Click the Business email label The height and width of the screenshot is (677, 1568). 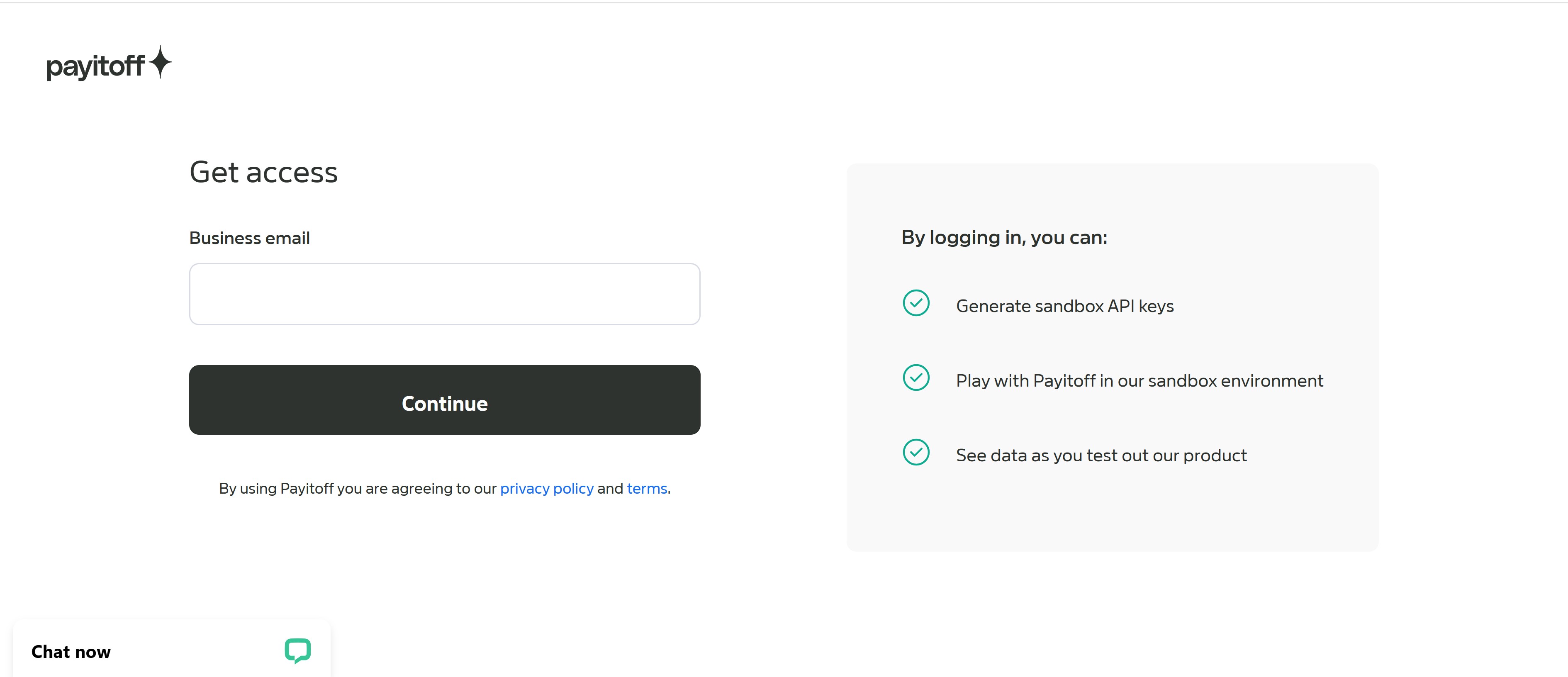click(x=250, y=238)
